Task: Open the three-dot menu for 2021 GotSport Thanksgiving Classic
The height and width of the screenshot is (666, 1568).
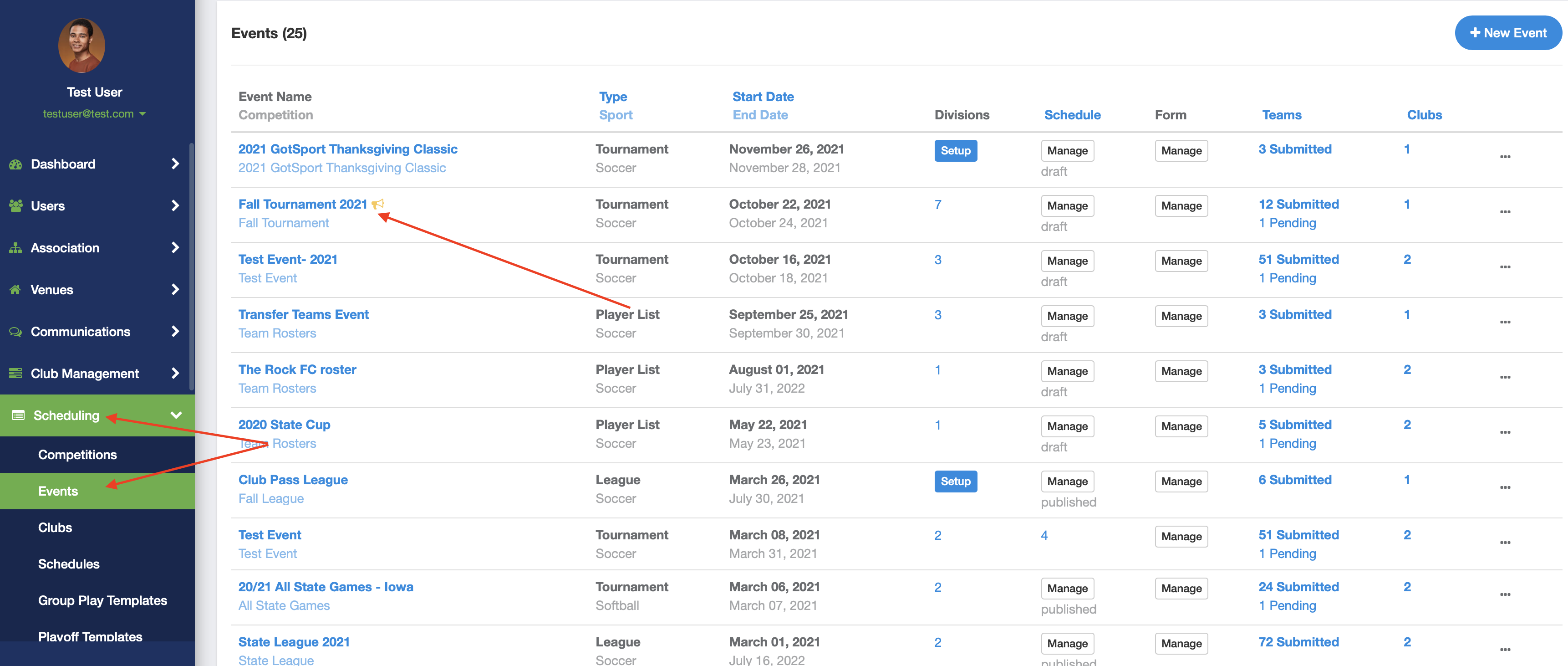Action: (1505, 157)
